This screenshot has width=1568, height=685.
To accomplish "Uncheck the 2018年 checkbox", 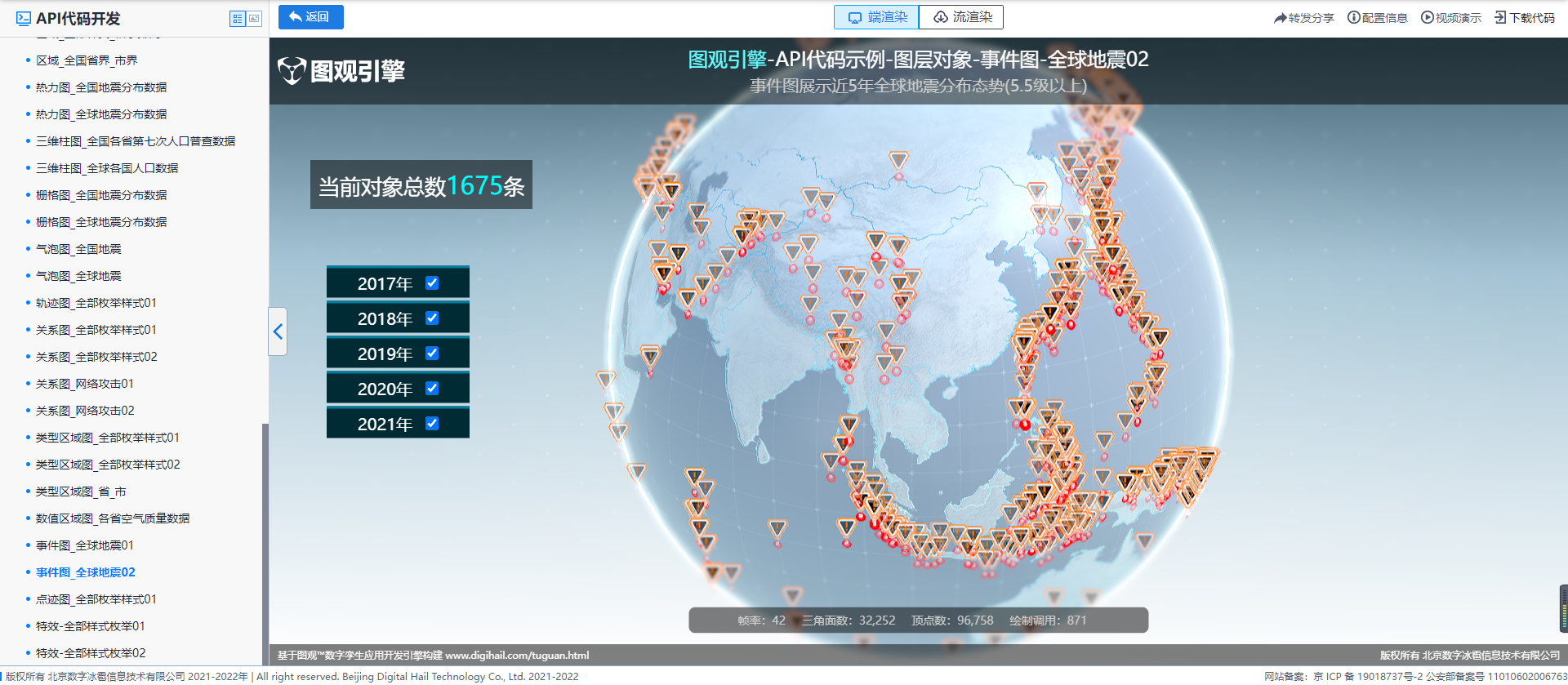I will click(432, 318).
